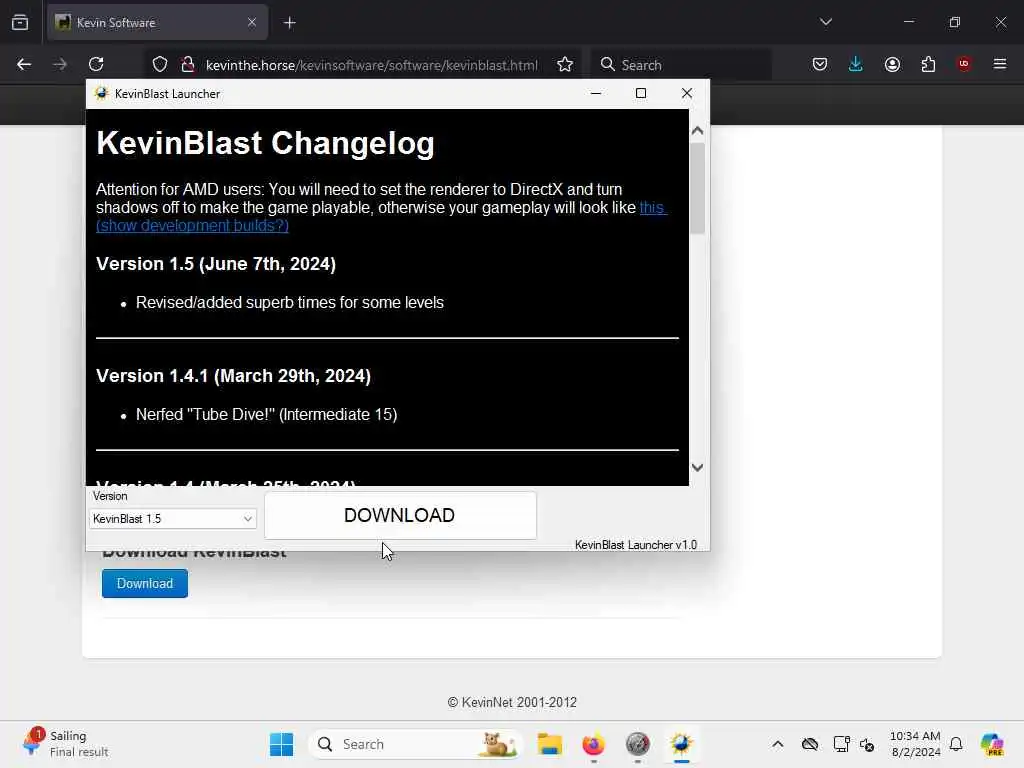The height and width of the screenshot is (768, 1024).
Task: Click the '© KevinNet 2001-2012' footer text
Action: pos(512,703)
